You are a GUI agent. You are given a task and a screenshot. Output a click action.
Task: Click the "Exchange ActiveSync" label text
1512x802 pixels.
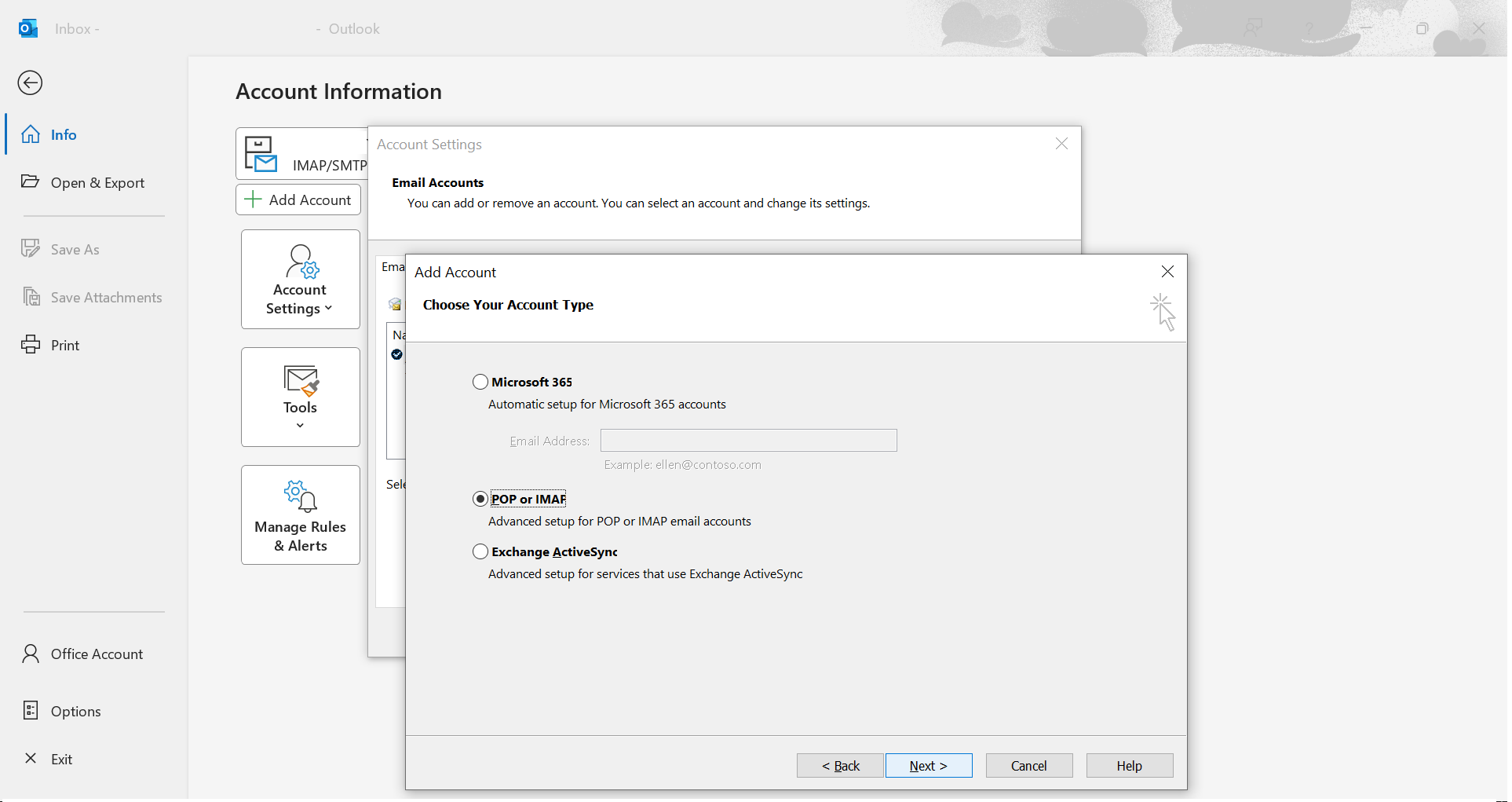[554, 551]
